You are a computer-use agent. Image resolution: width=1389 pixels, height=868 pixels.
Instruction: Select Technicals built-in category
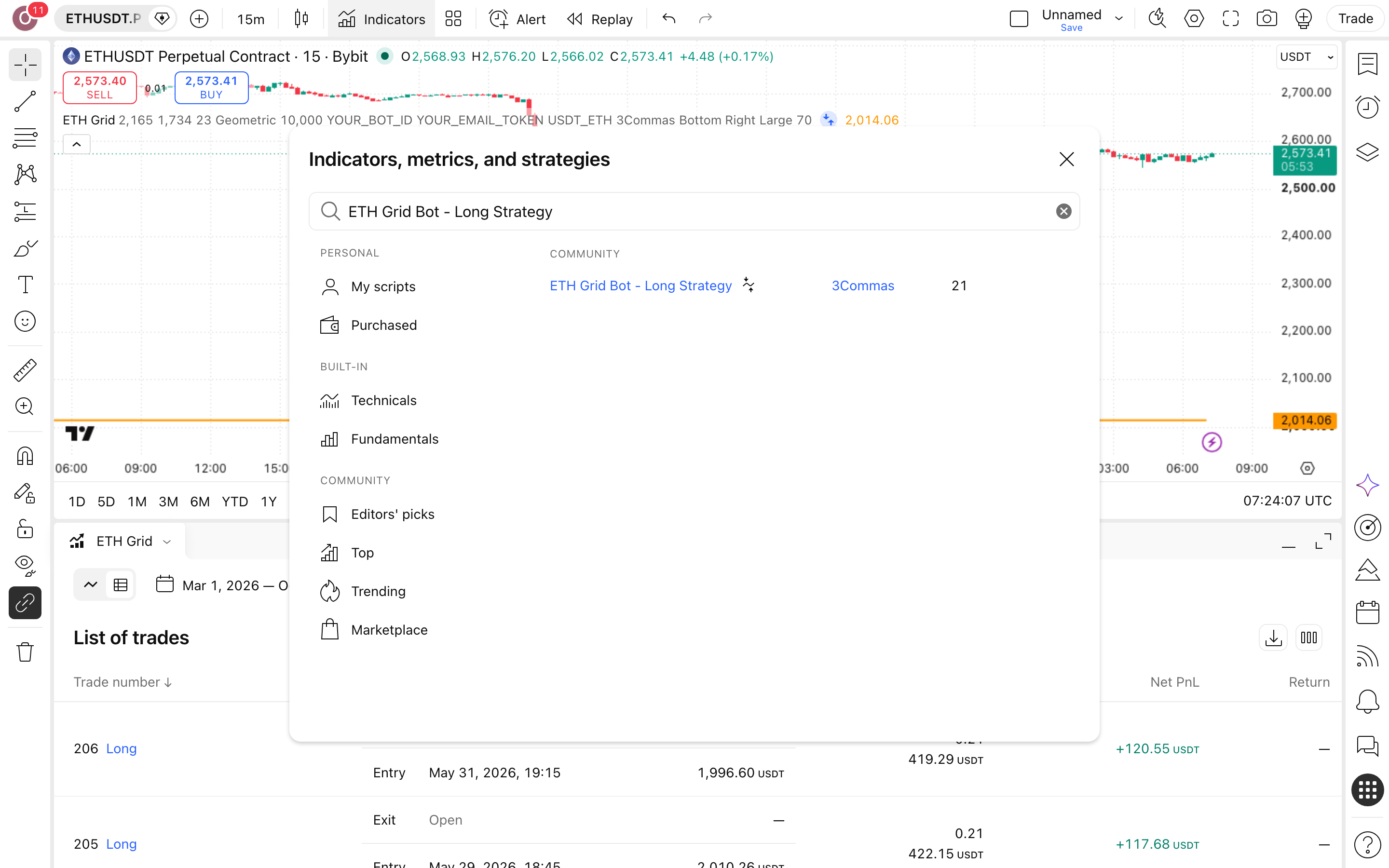(x=368, y=400)
